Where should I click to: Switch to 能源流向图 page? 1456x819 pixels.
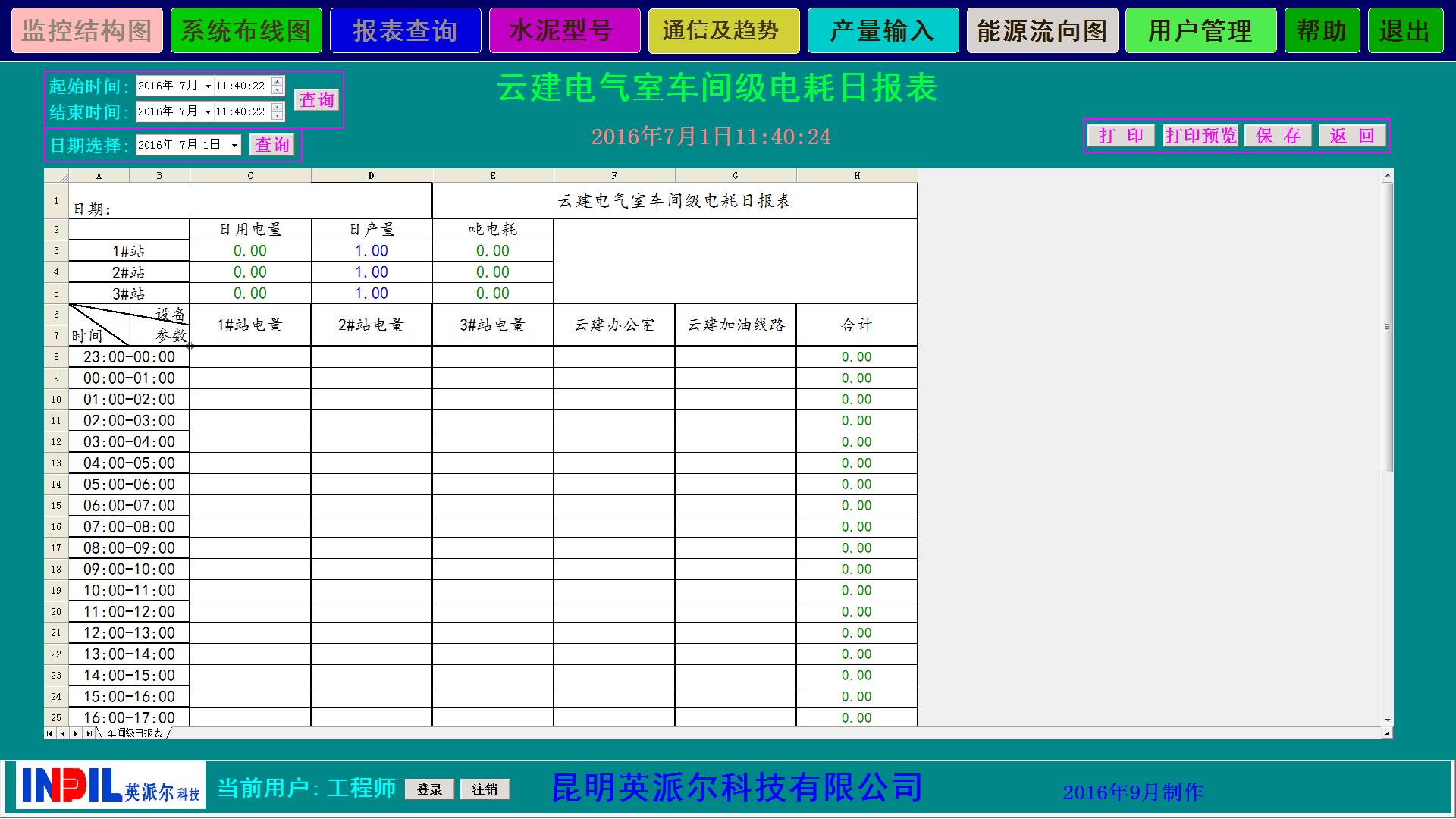coord(1042,31)
